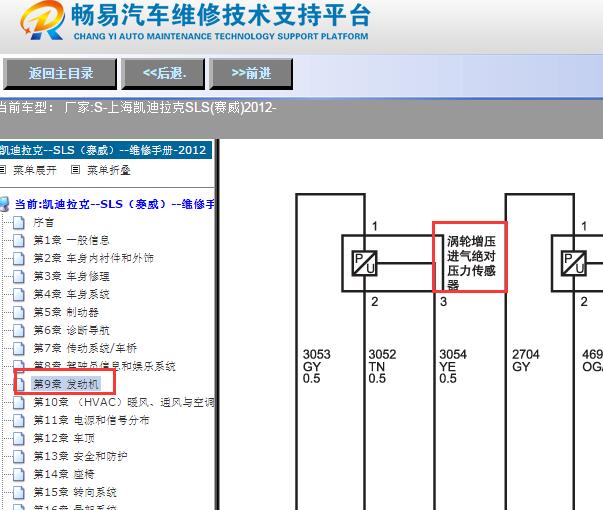Click the page icon beside 第7章

tap(18, 348)
